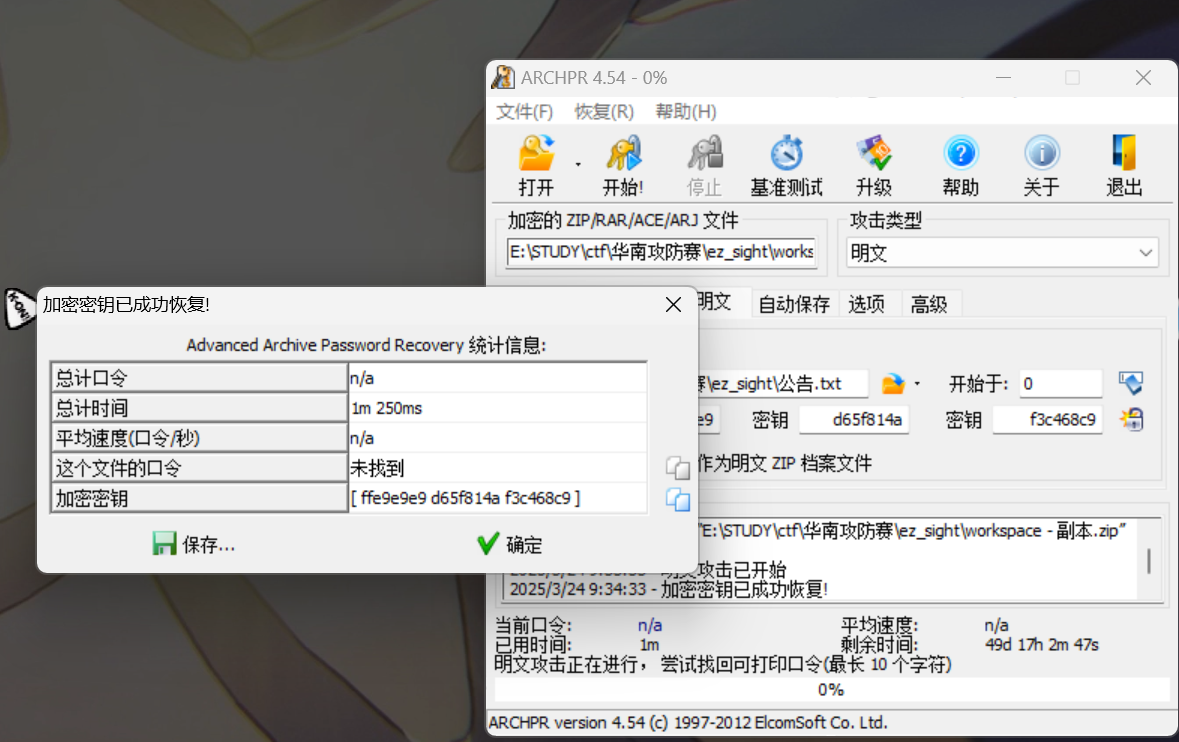Click the grey copy icon beside 未找到
Screen dimensions: 1179x742
point(678,468)
